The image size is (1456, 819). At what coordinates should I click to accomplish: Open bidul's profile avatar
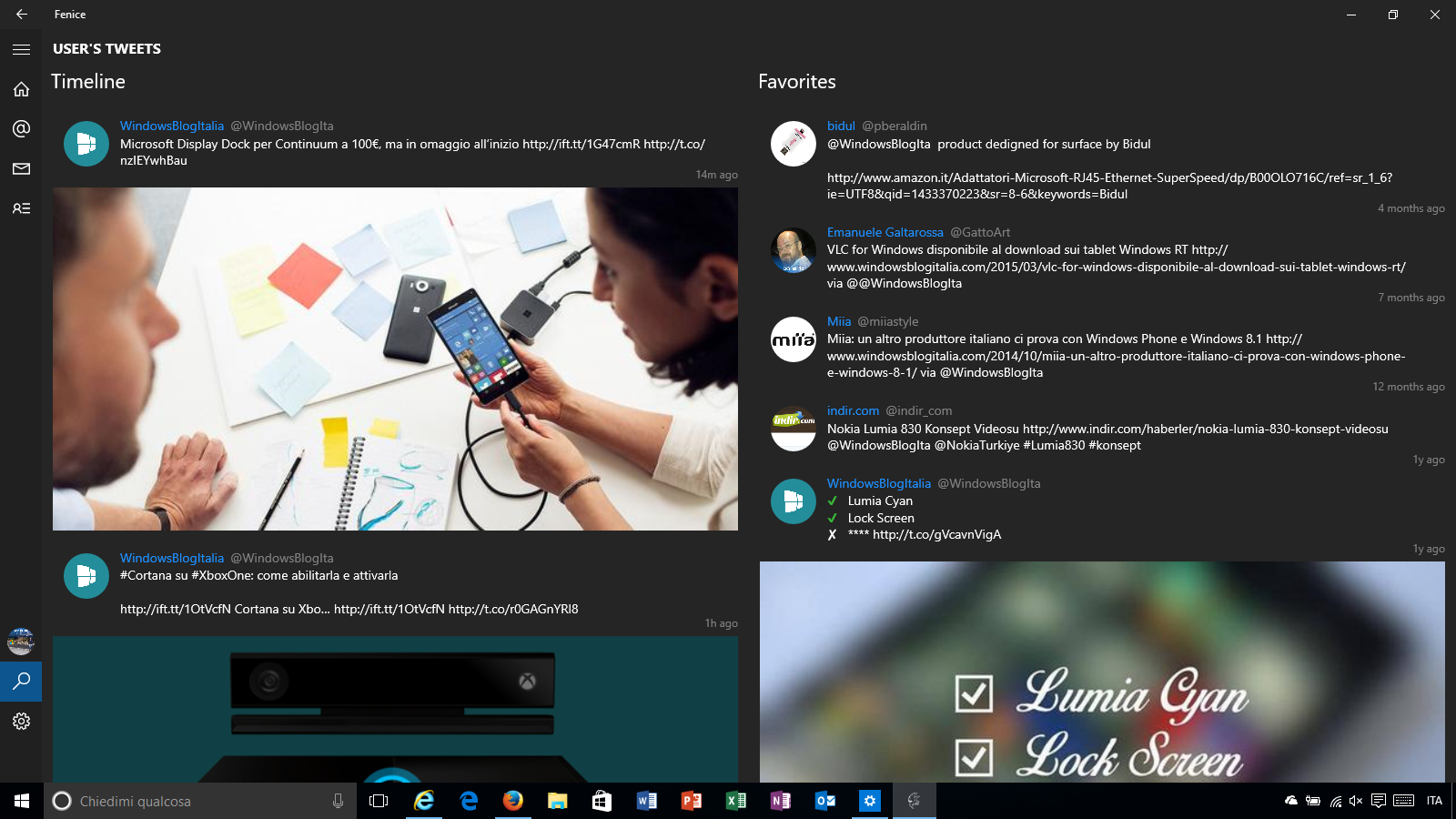pyautogui.click(x=794, y=144)
